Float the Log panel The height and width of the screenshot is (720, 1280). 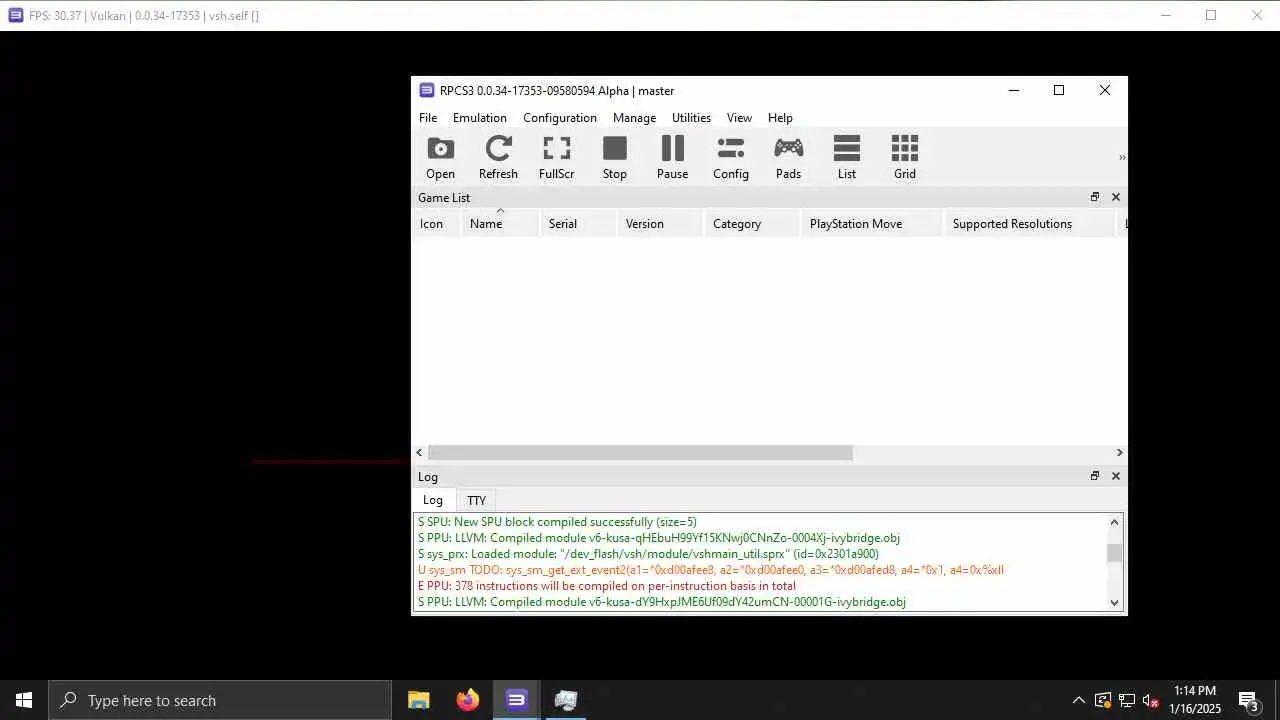pos(1095,476)
